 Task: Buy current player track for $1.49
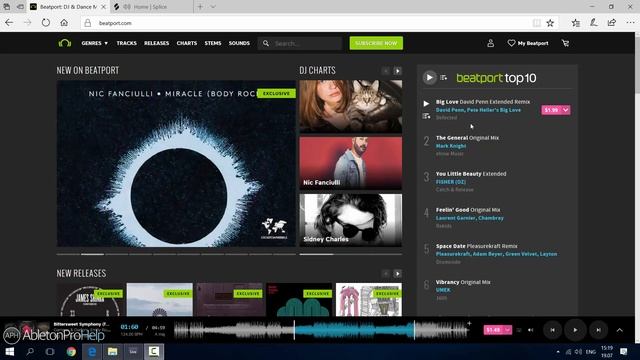[493, 330]
